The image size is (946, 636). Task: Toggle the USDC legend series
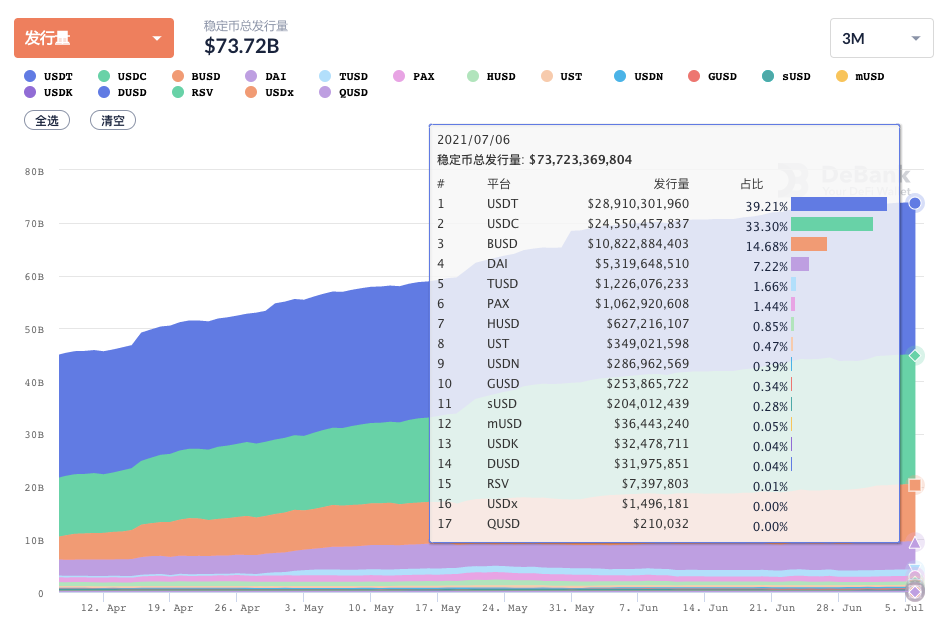coord(123,76)
